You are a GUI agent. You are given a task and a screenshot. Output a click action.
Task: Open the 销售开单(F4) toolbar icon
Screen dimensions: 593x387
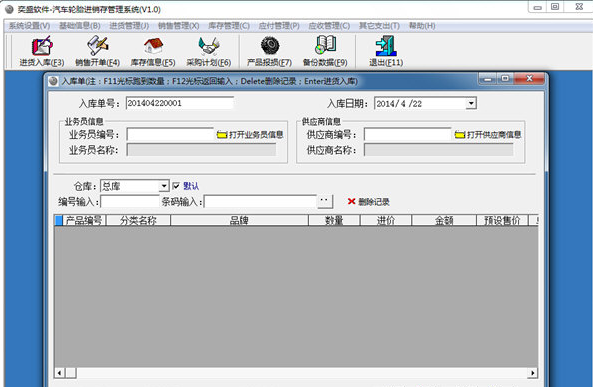coord(98,45)
